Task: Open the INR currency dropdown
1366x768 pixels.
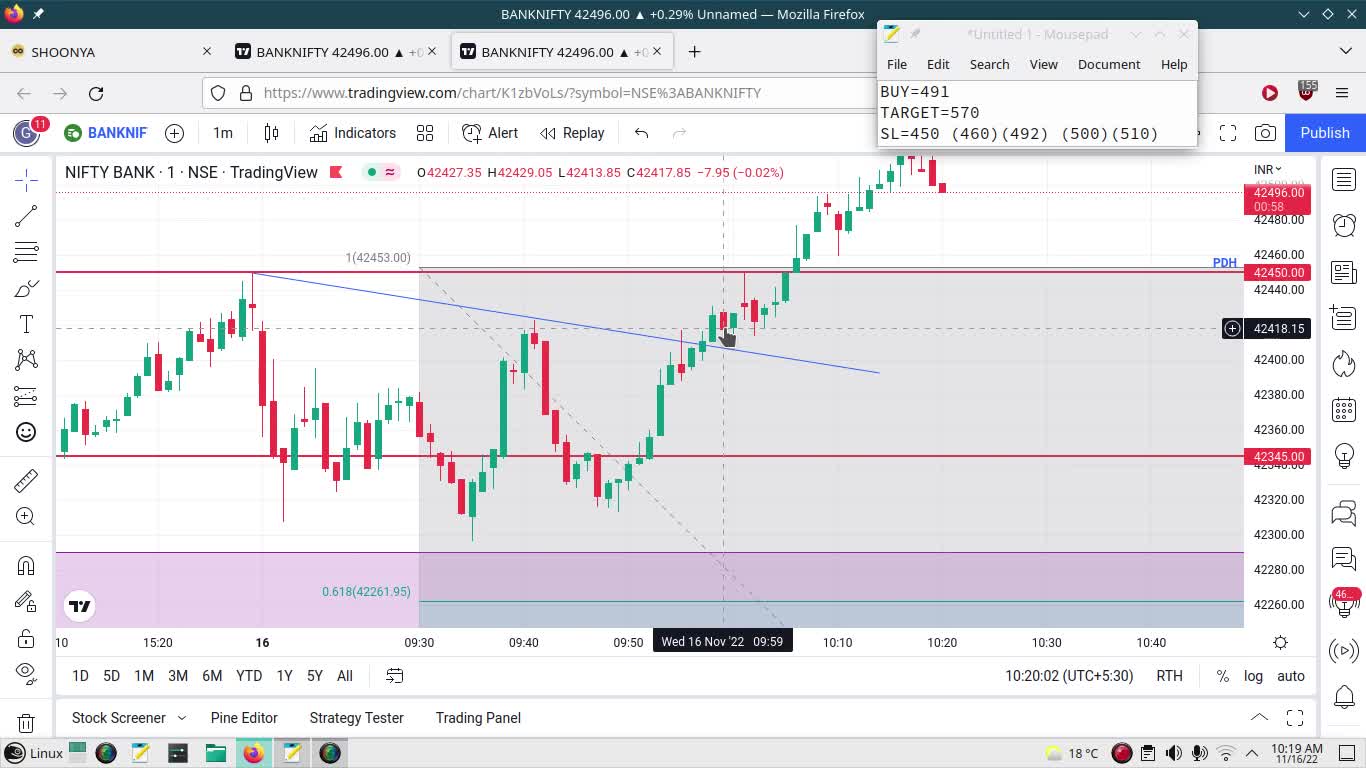Action: 1268,170
